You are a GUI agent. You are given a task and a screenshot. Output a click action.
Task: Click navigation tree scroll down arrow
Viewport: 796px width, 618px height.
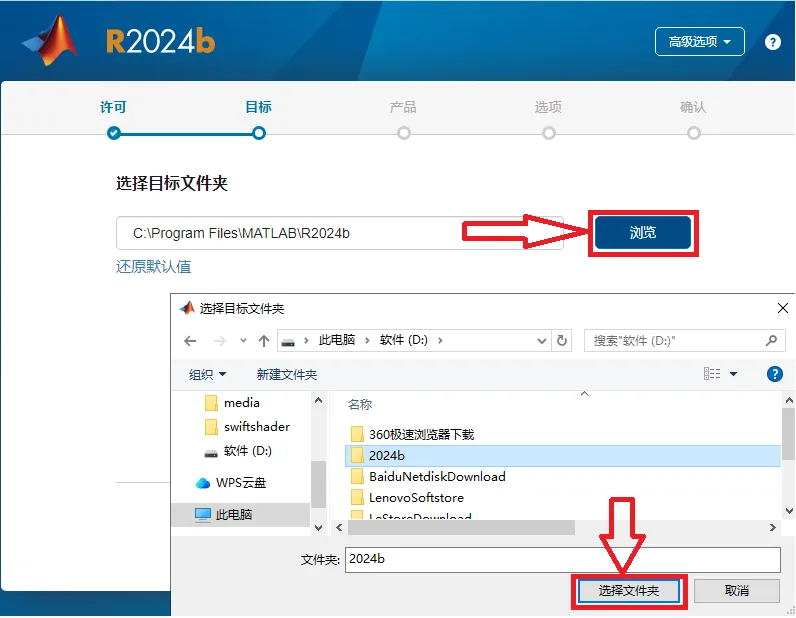[x=318, y=528]
